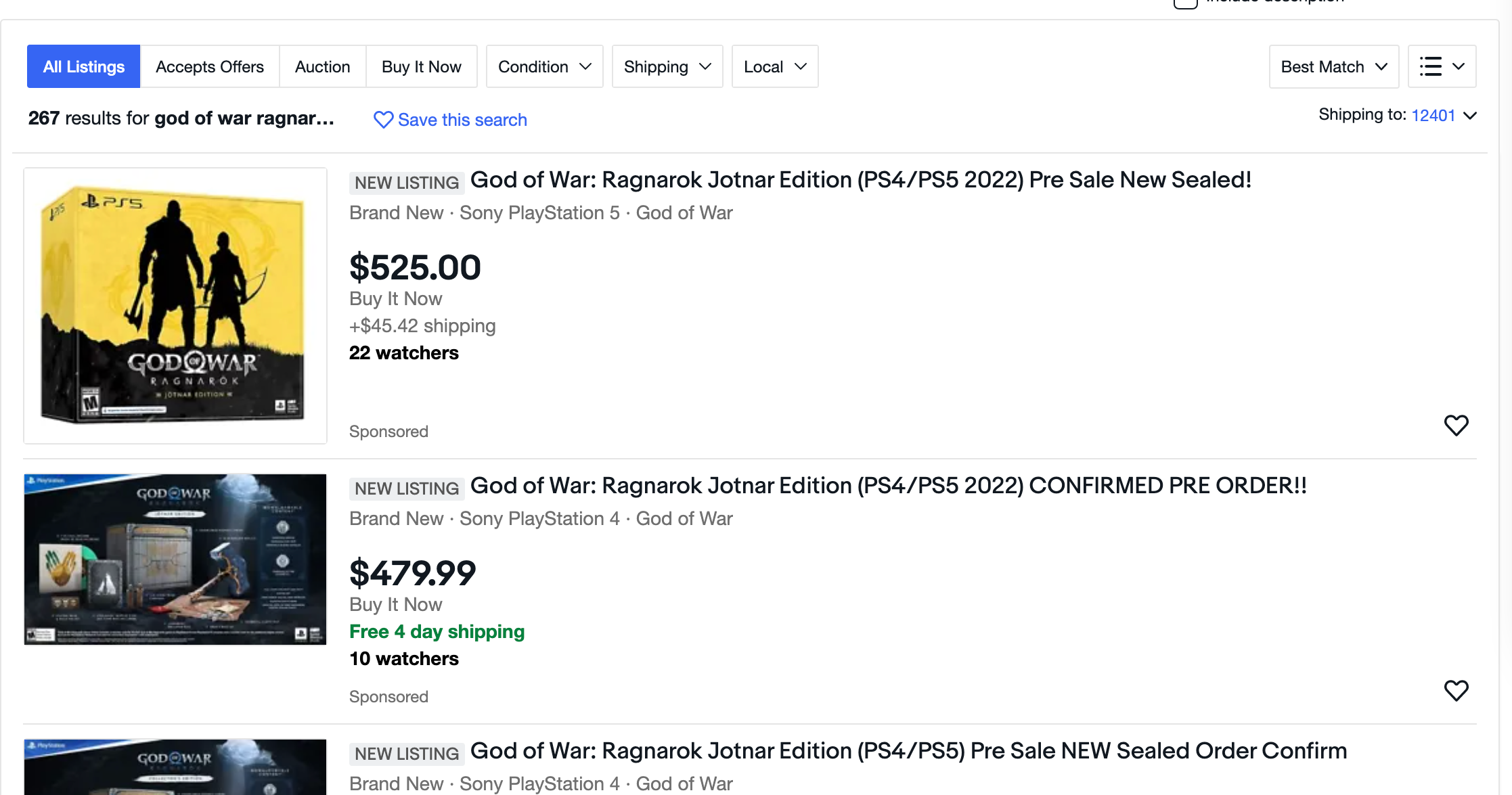Viewport: 1512px width, 795px height.
Task: Click the $479.99 price
Action: 413,573
